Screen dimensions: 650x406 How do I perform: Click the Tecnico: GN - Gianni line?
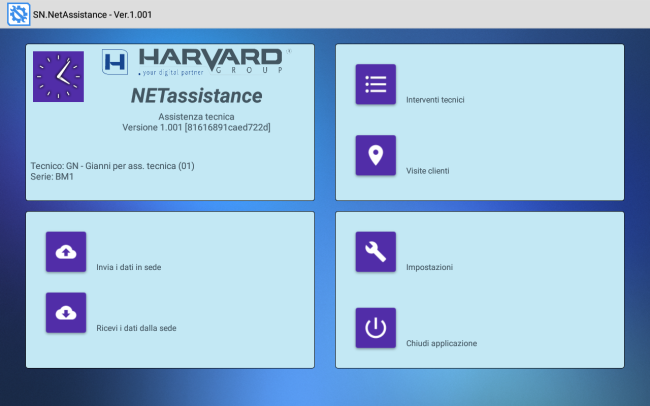[x=112, y=166]
